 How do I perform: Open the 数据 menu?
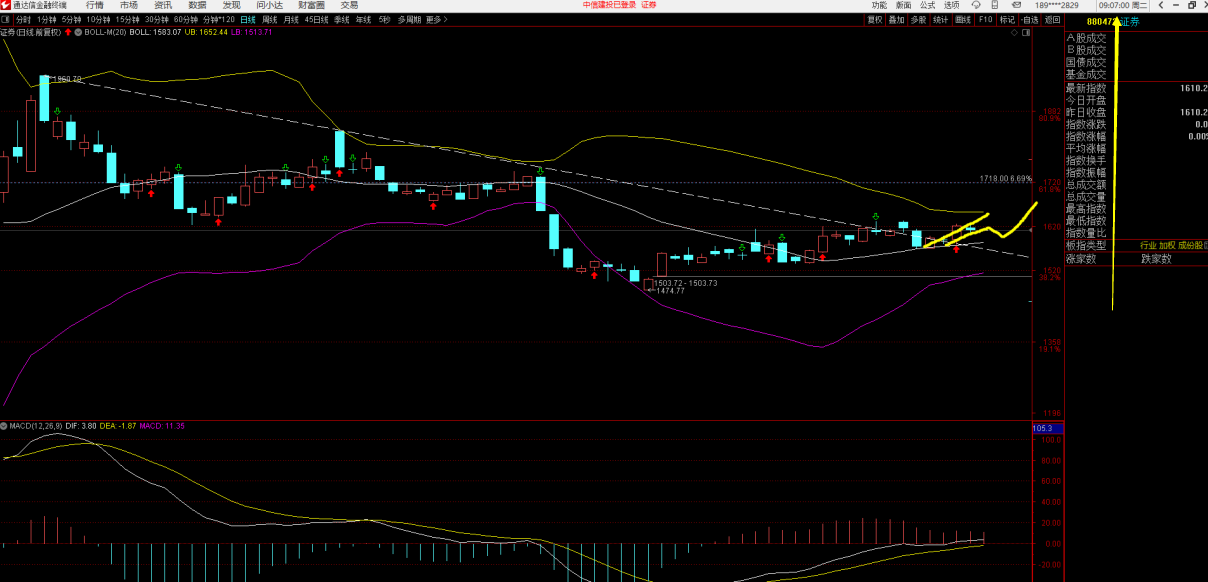pyautogui.click(x=197, y=5)
